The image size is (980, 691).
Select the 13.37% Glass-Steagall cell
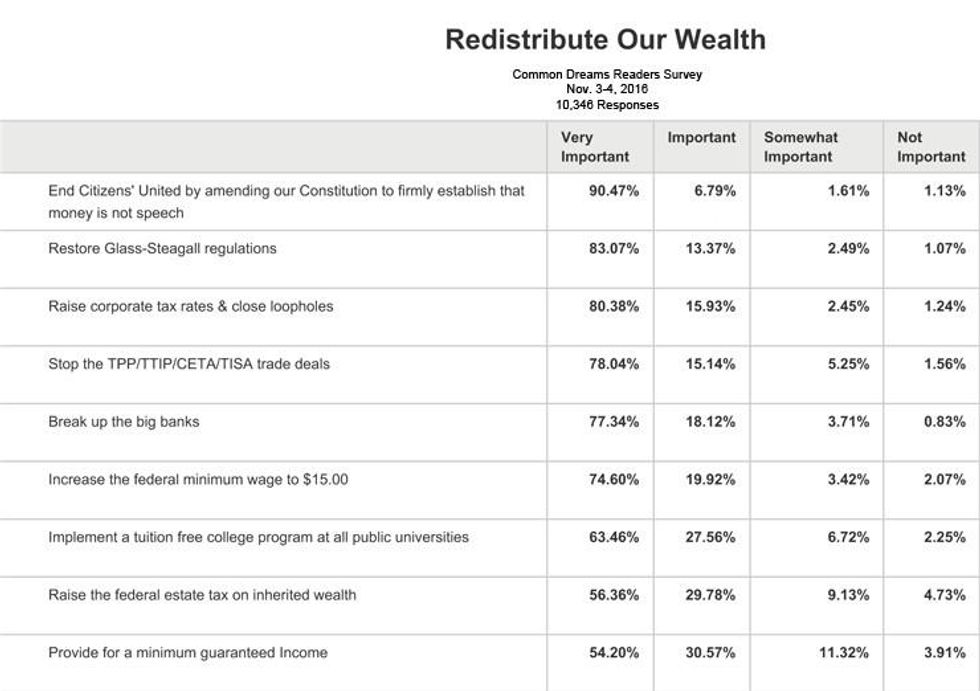point(710,249)
